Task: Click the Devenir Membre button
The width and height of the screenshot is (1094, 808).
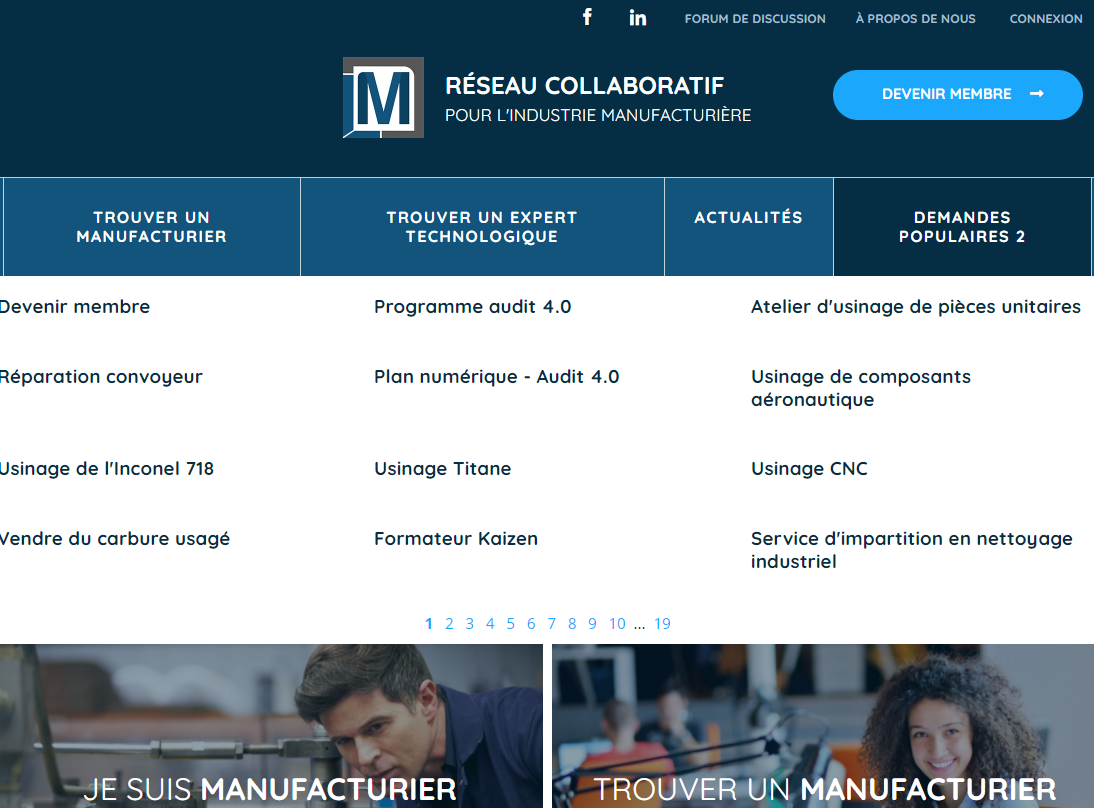Action: [957, 94]
